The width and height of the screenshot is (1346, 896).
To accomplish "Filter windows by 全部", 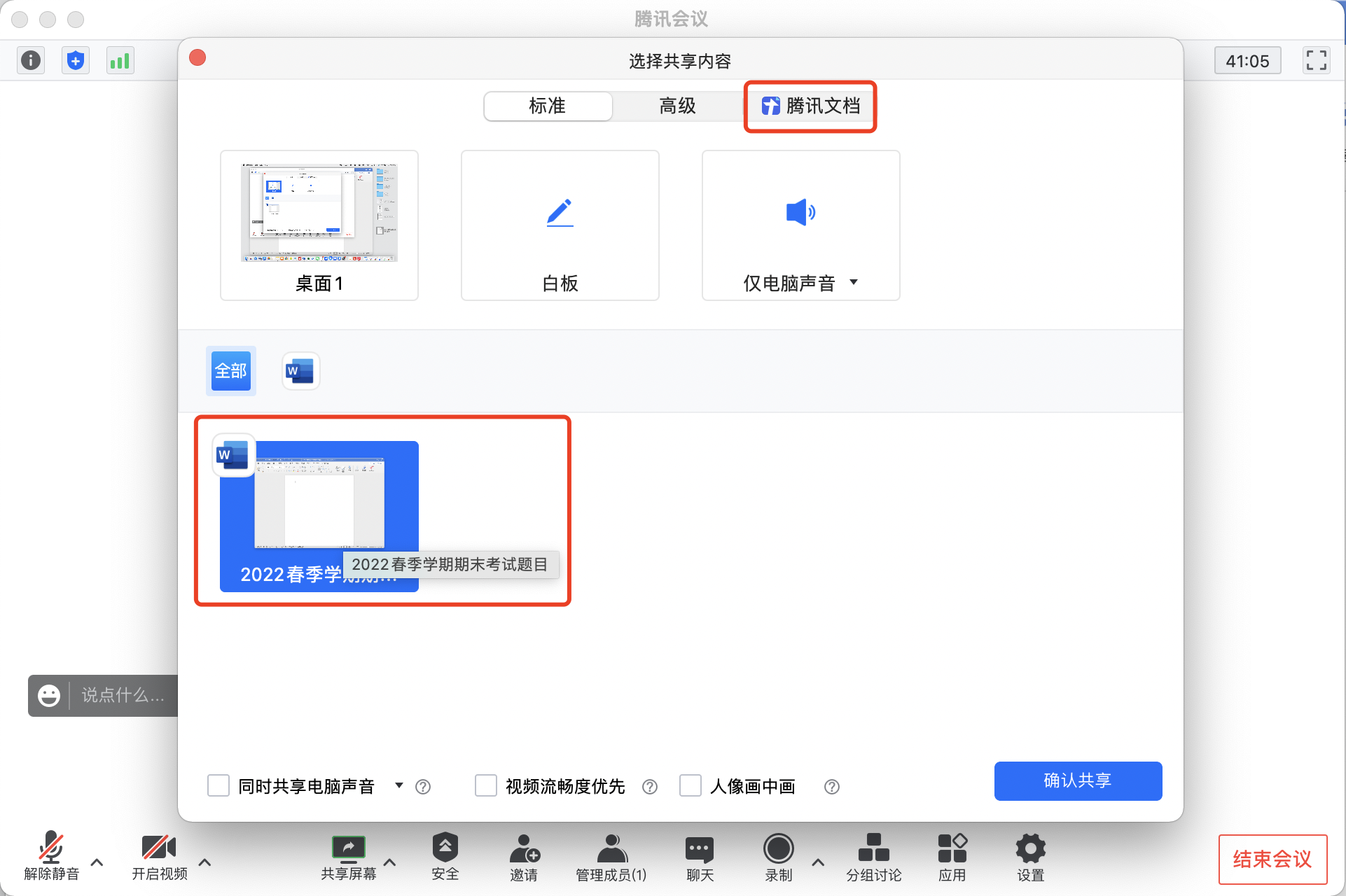I will coord(231,371).
